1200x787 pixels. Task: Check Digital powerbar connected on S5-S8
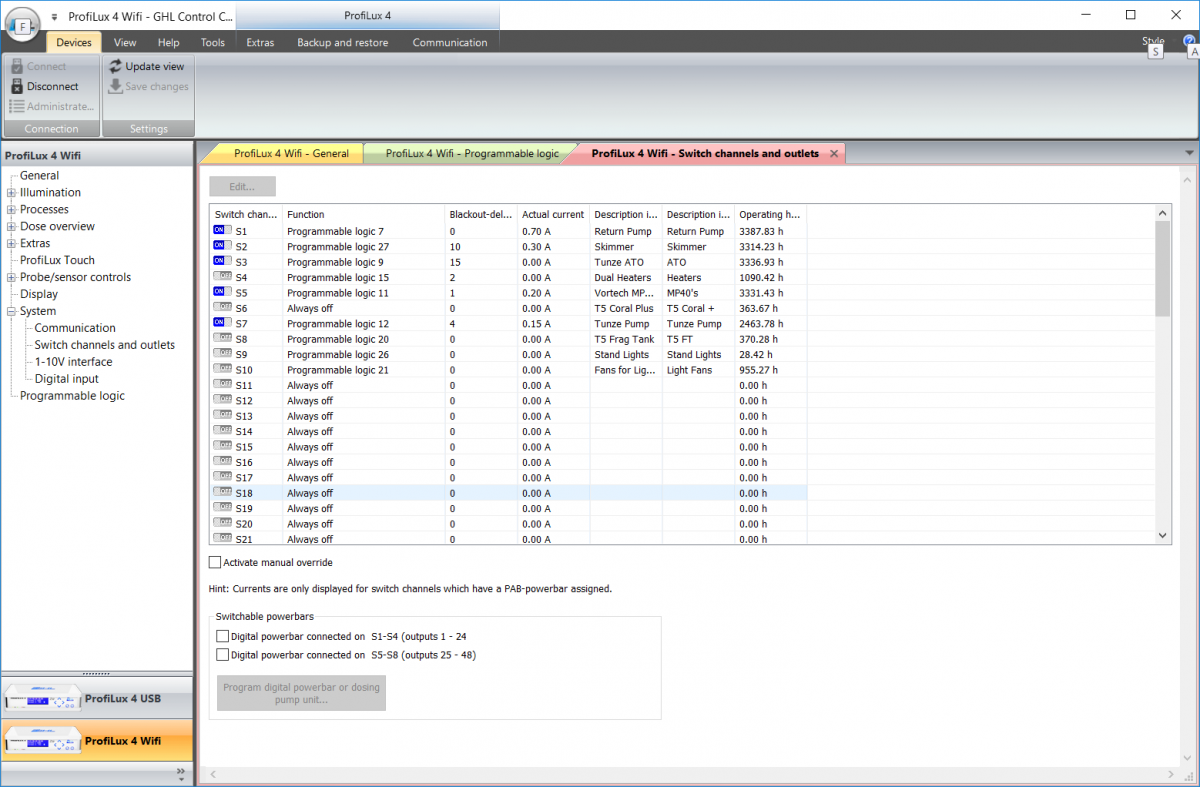point(222,655)
